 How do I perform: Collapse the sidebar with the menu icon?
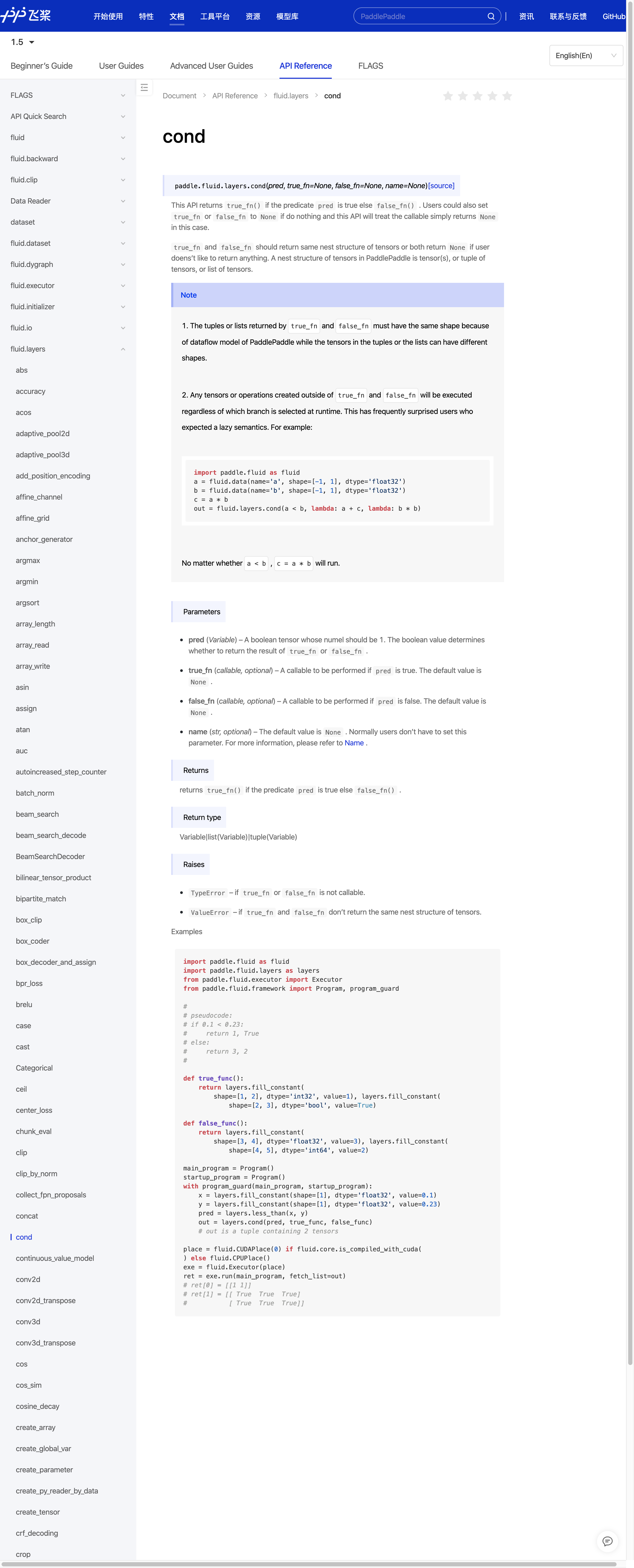(x=144, y=88)
